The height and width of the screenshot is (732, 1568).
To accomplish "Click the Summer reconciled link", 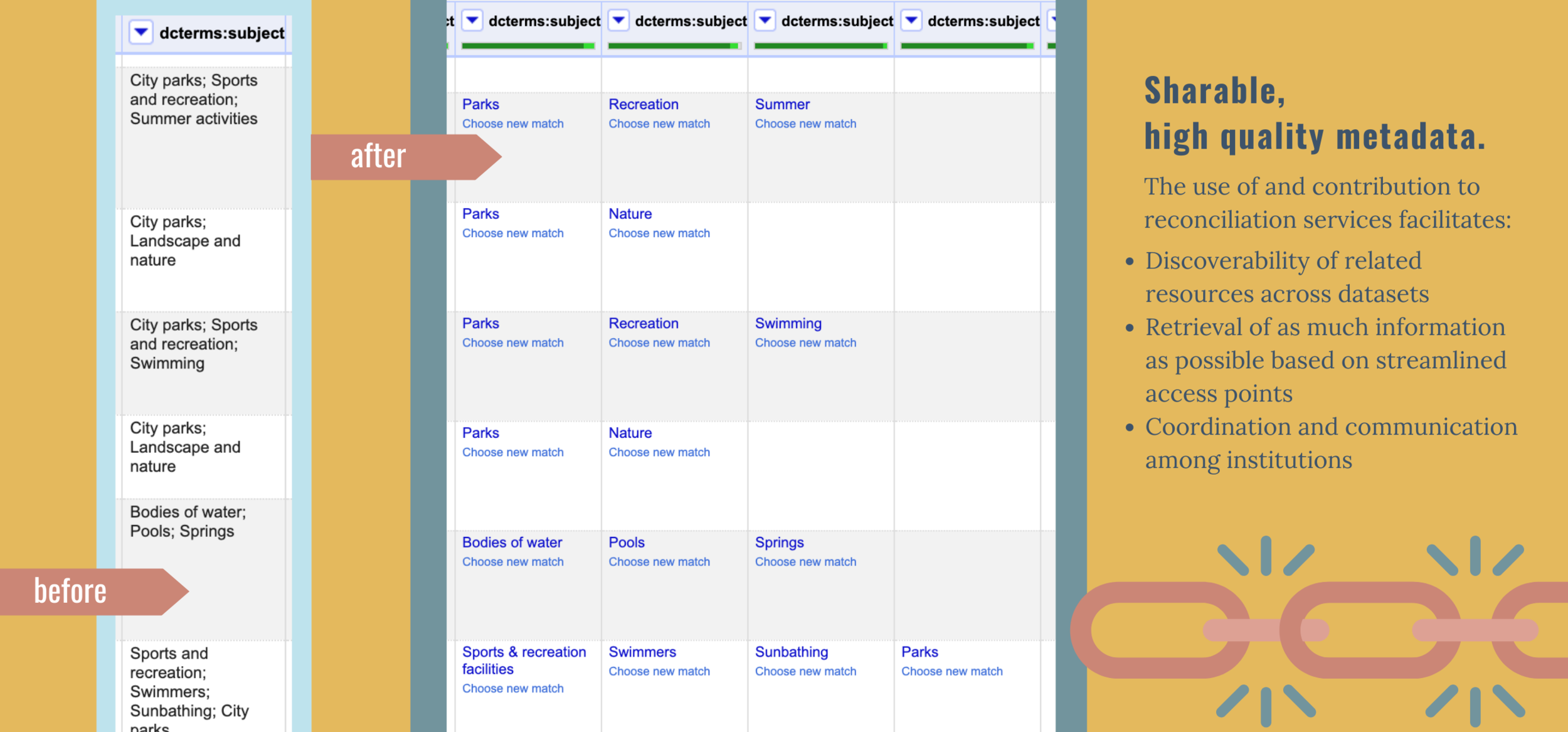I will click(781, 104).
